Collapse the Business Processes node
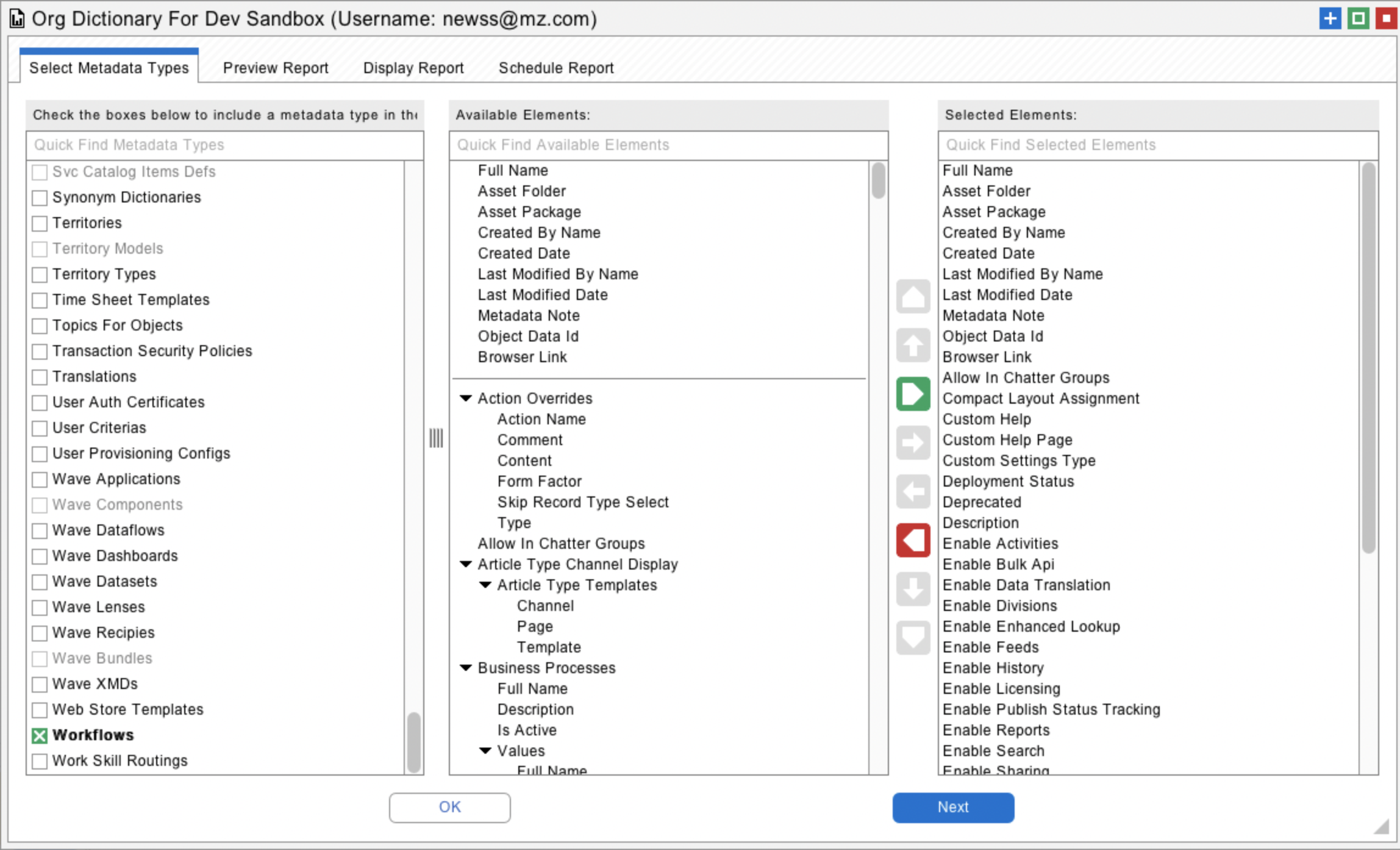This screenshot has height=850, width=1400. click(x=466, y=668)
